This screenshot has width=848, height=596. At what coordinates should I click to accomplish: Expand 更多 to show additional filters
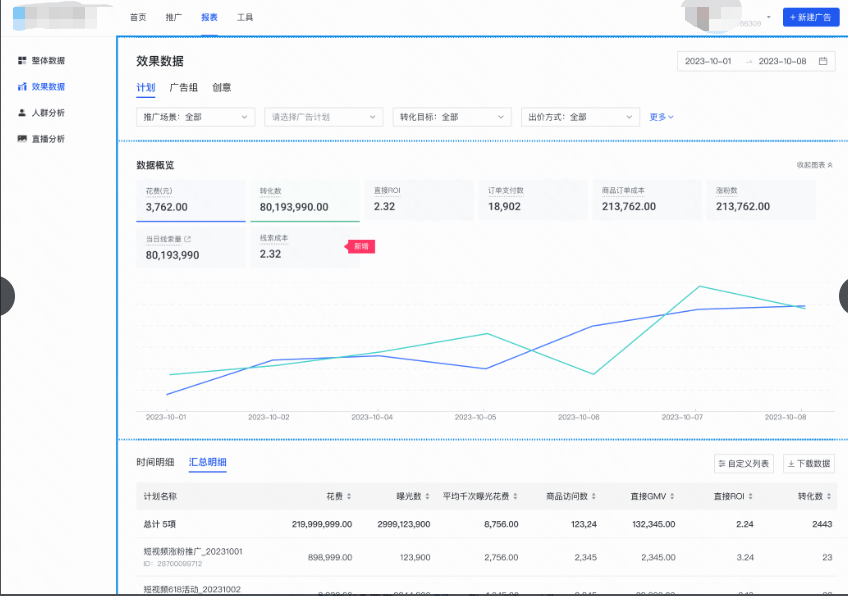(662, 117)
